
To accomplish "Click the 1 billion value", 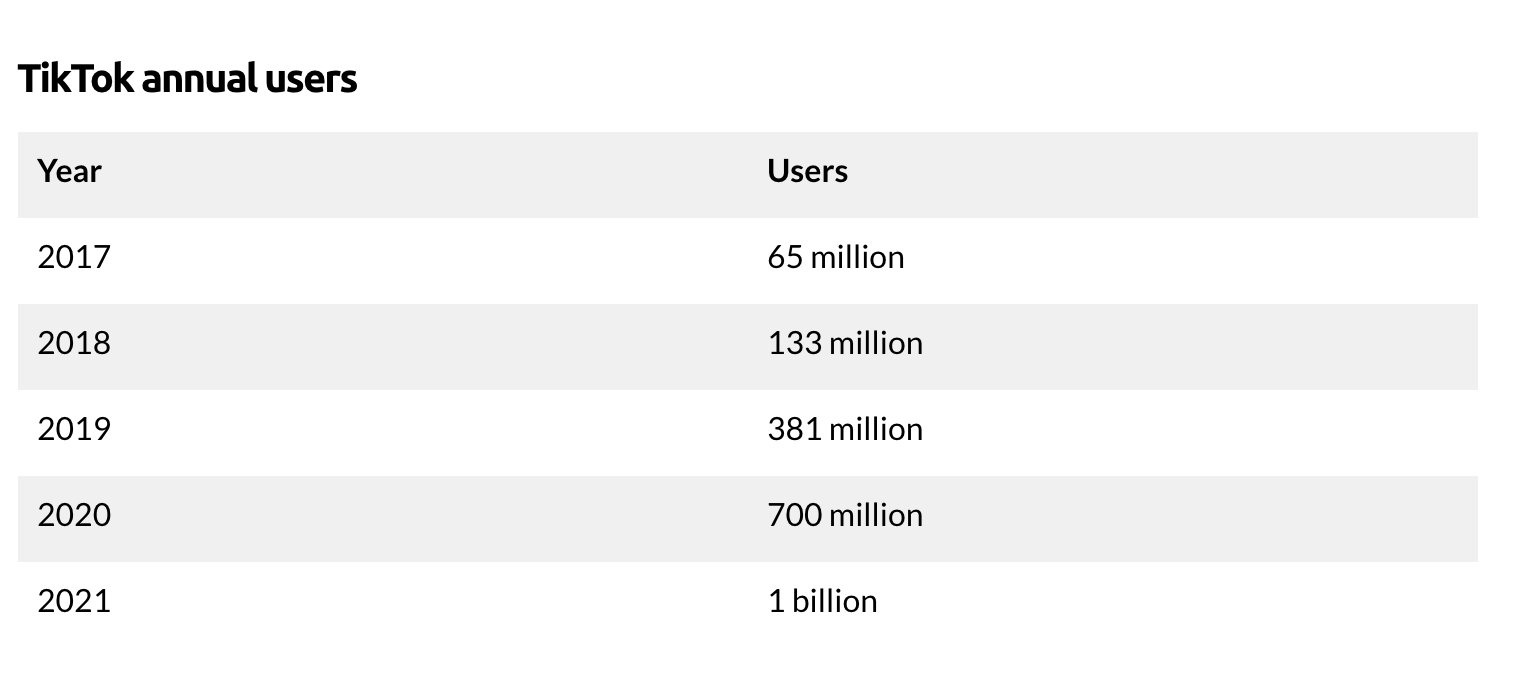I will pyautogui.click(x=823, y=601).
